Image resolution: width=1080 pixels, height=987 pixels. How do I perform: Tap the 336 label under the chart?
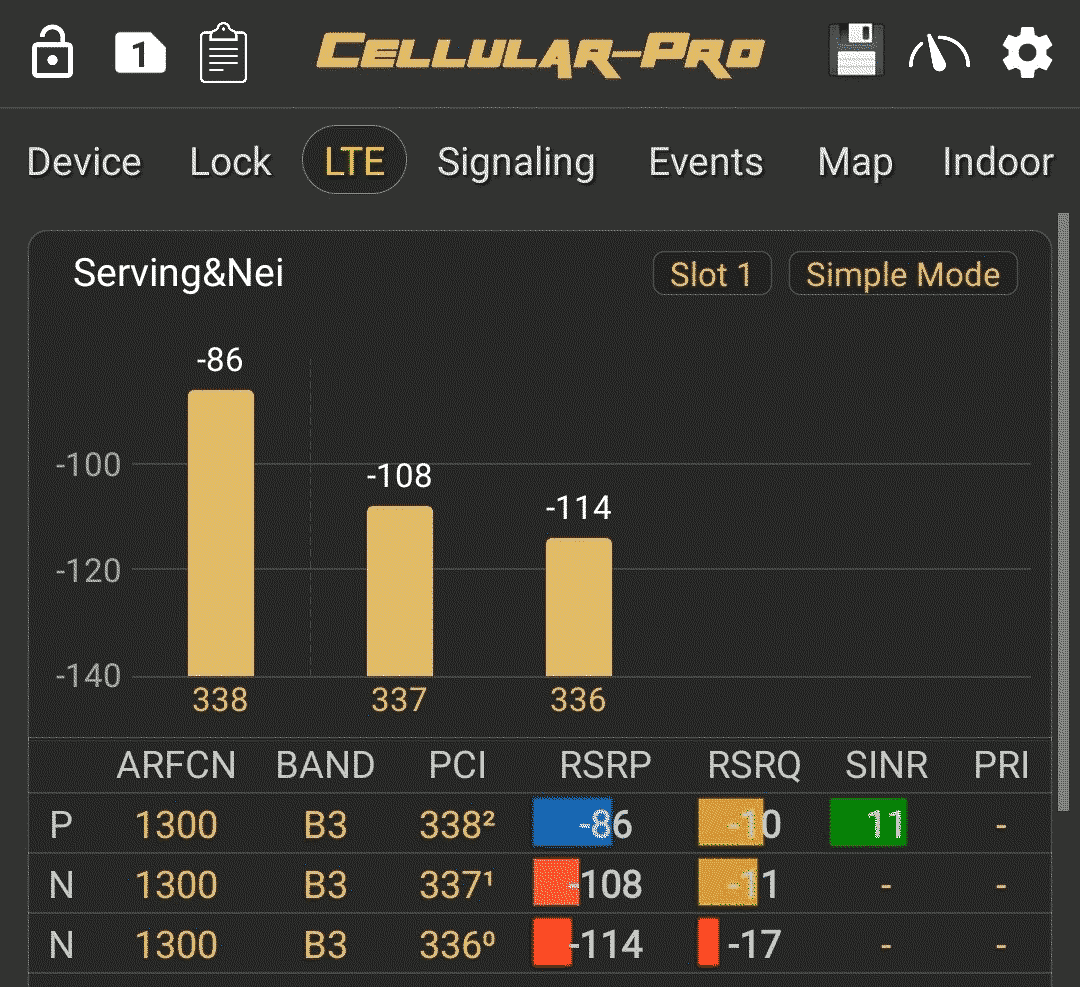point(579,700)
